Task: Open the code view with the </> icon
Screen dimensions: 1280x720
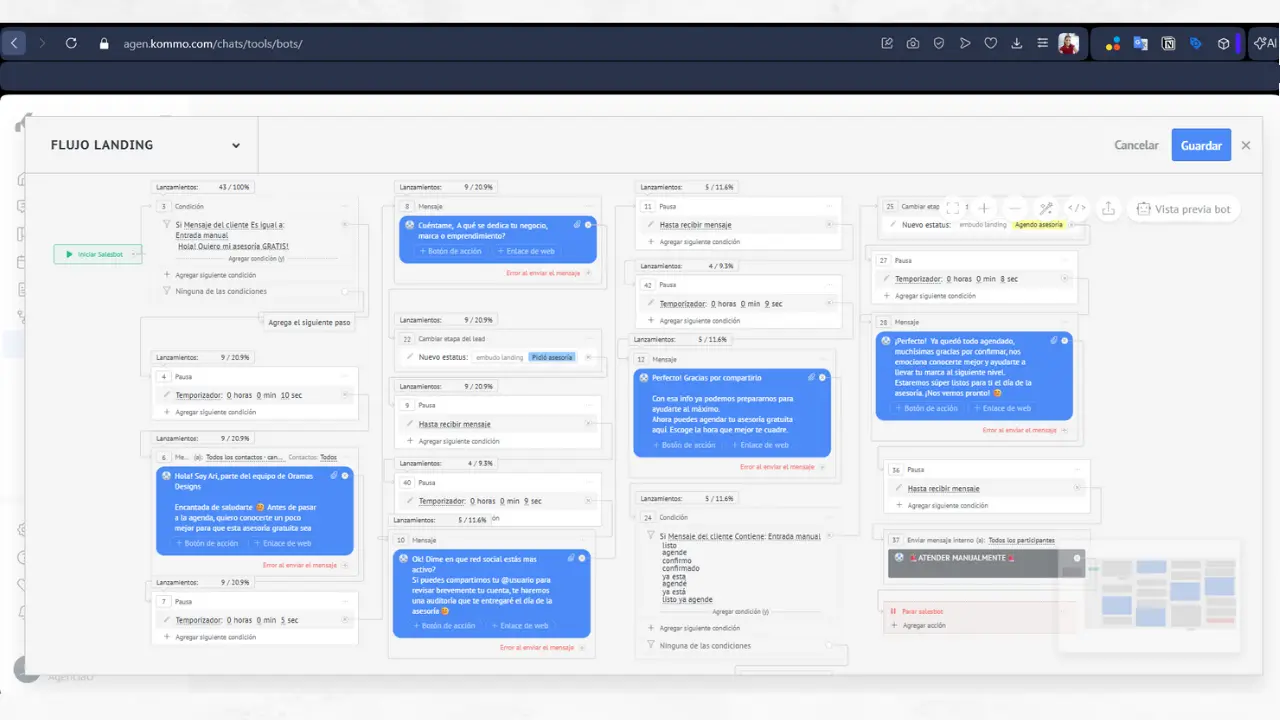Action: [x=1077, y=208]
